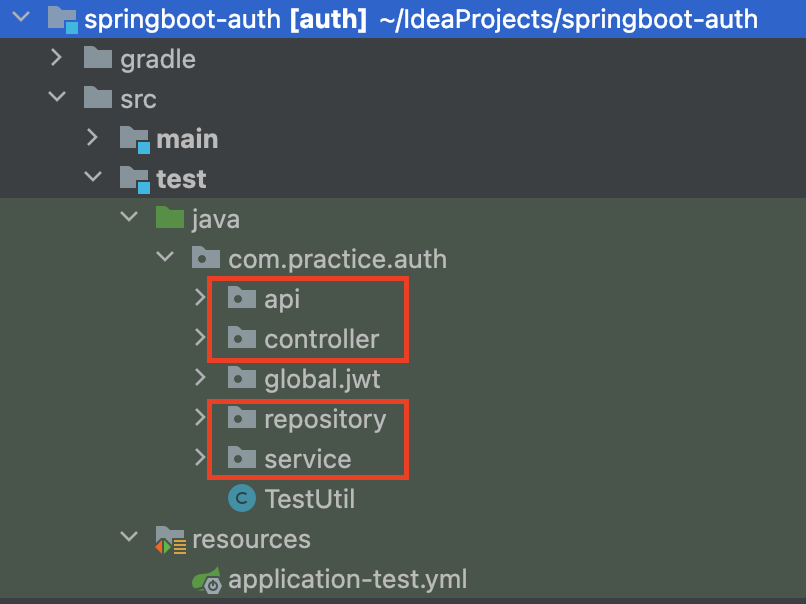Expand the api package arrow
Viewport: 806px width, 604px height.
coord(200,297)
